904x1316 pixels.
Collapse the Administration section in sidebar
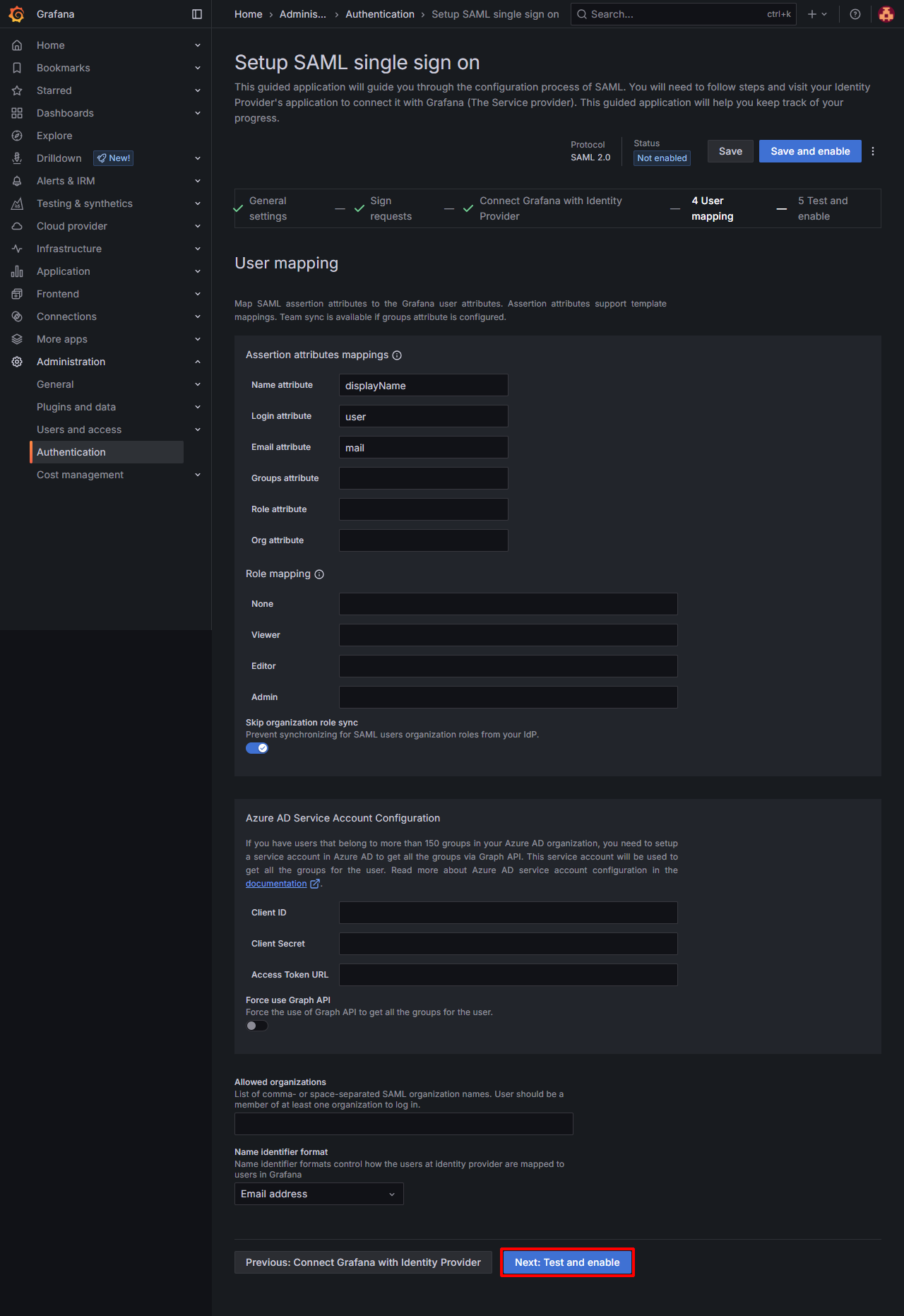coord(198,362)
